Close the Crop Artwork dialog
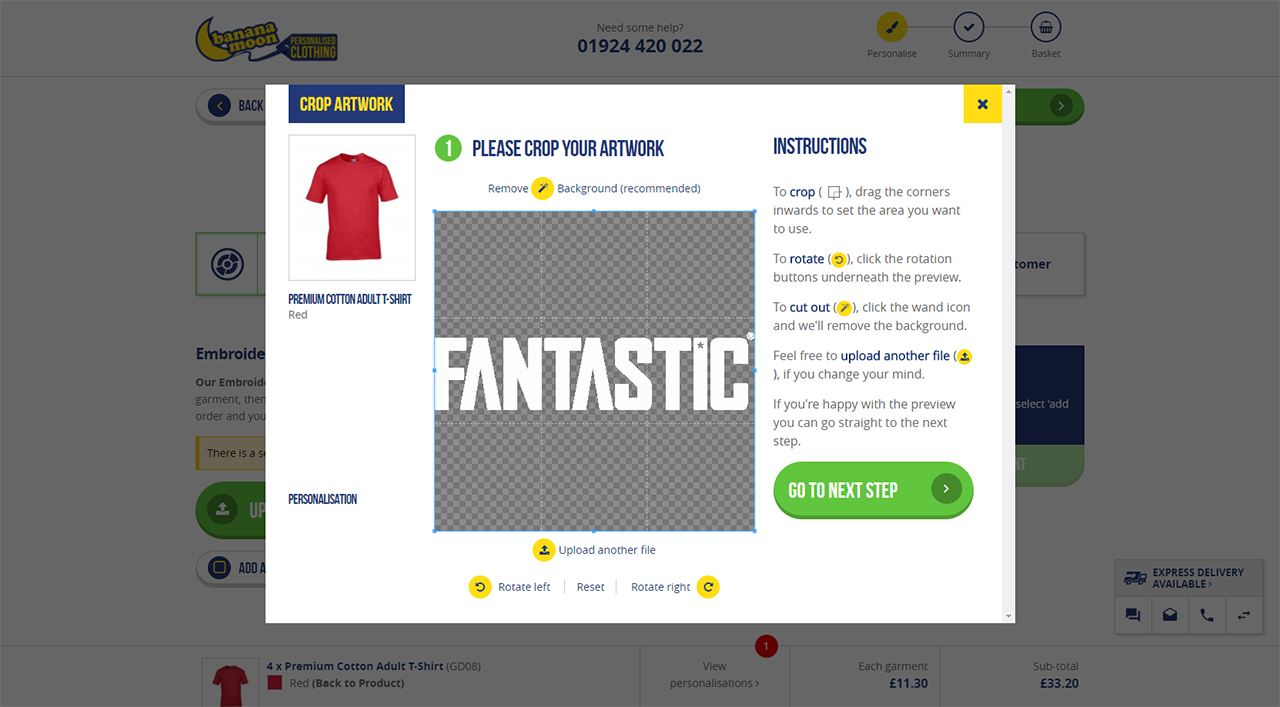 (x=982, y=104)
